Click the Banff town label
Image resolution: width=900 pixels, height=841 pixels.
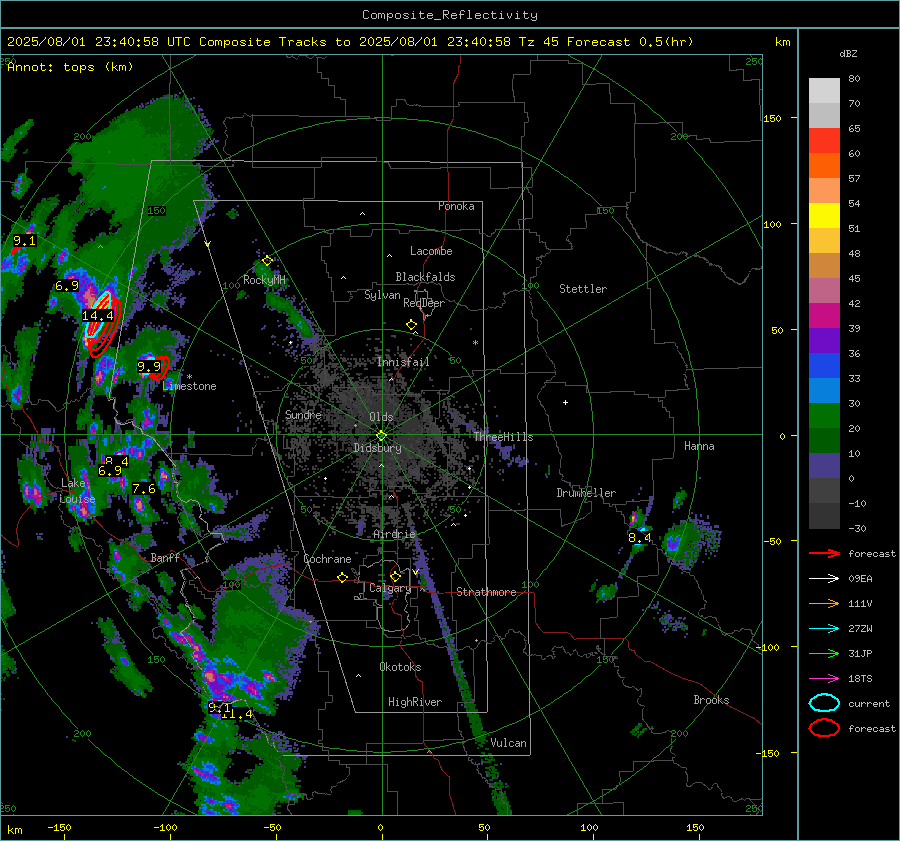click(x=165, y=557)
